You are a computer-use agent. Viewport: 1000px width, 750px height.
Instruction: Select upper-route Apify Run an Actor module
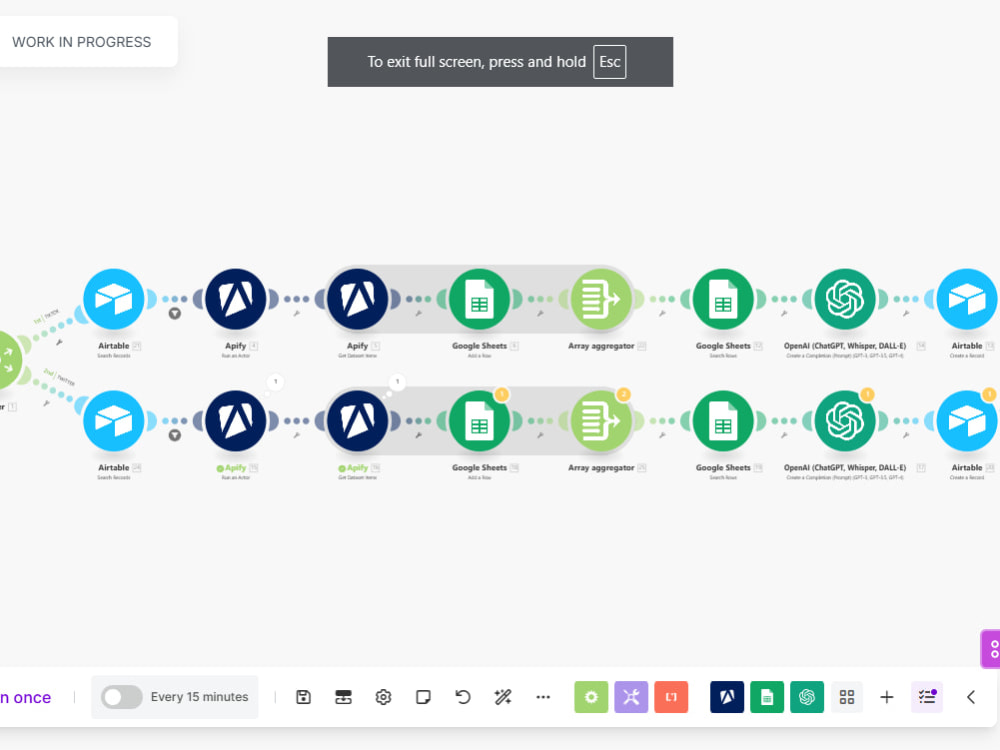coord(235,299)
